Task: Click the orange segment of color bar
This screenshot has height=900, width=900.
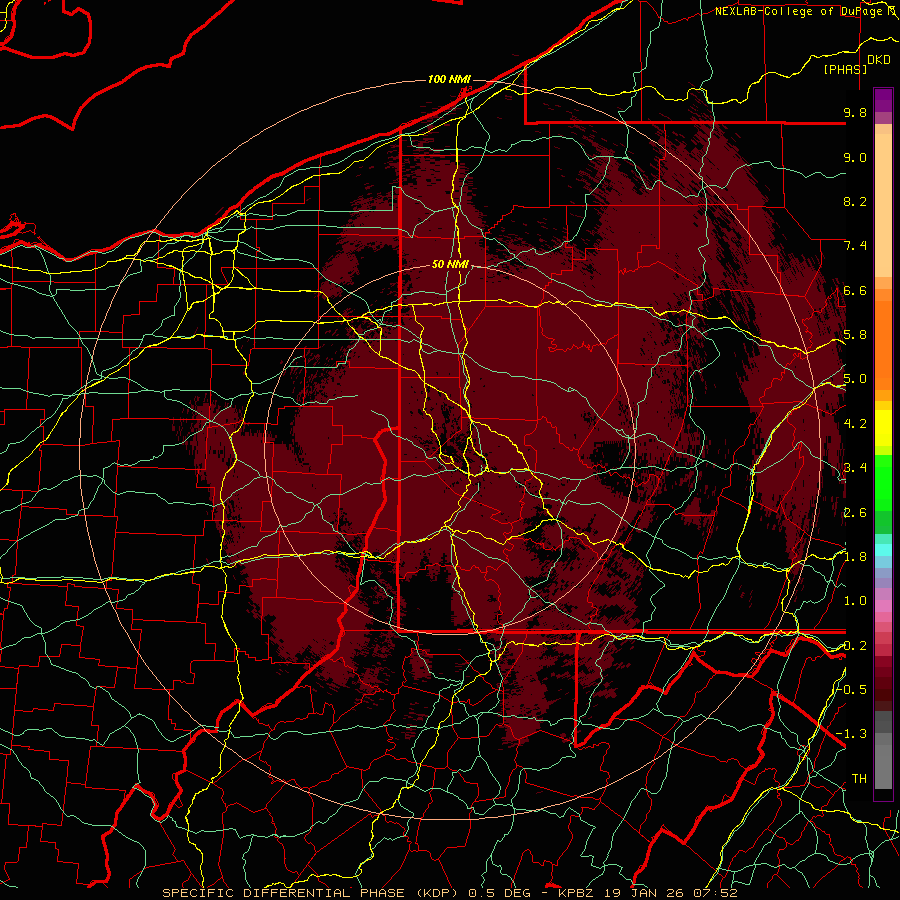Action: [x=883, y=344]
